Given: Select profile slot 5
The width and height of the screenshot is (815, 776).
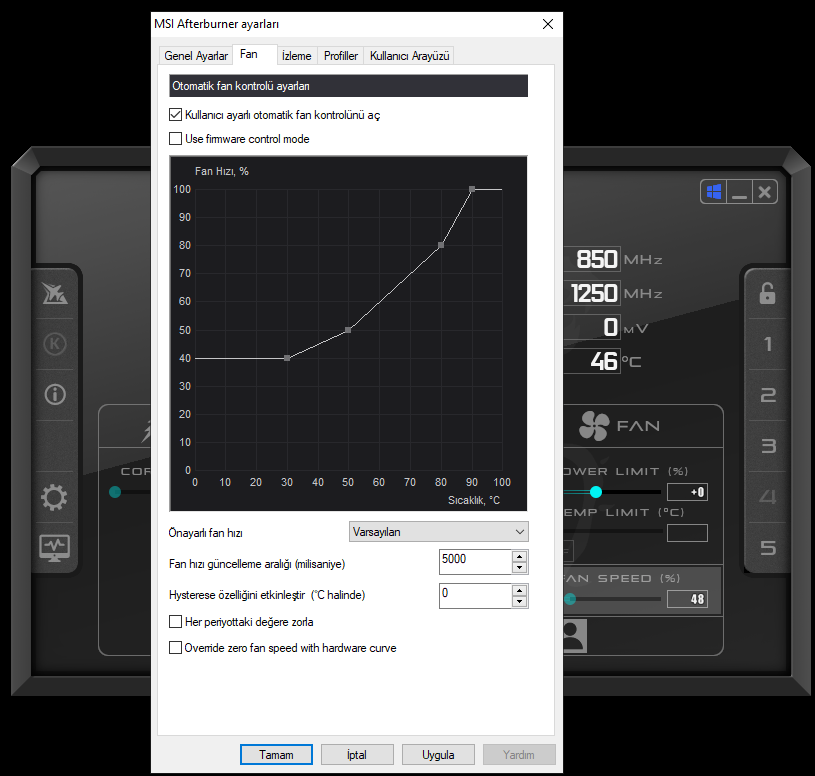Looking at the screenshot, I should pos(768,548).
